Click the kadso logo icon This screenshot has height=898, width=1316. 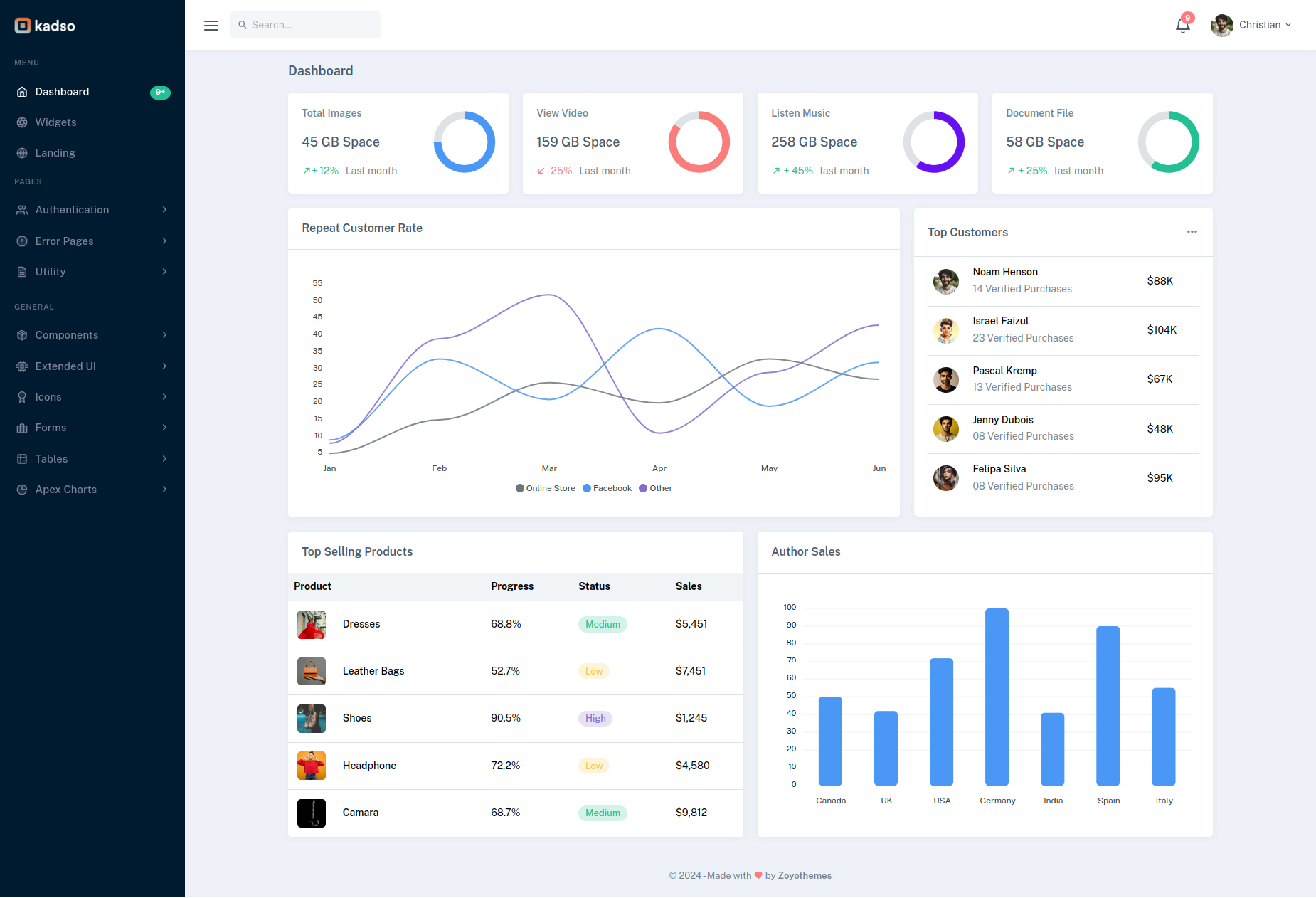[22, 26]
